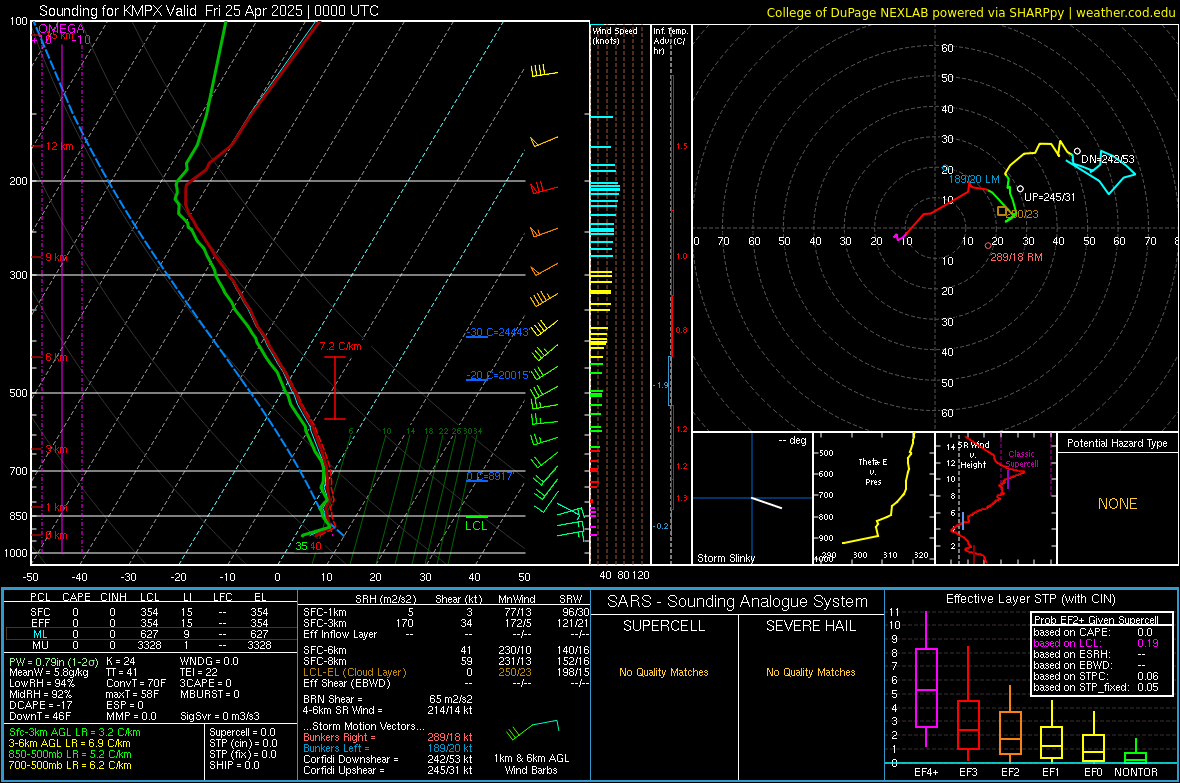The image size is (1180, 783).
Task: Click Effective Layer STP (with CIN) title
Action: point(1030,599)
